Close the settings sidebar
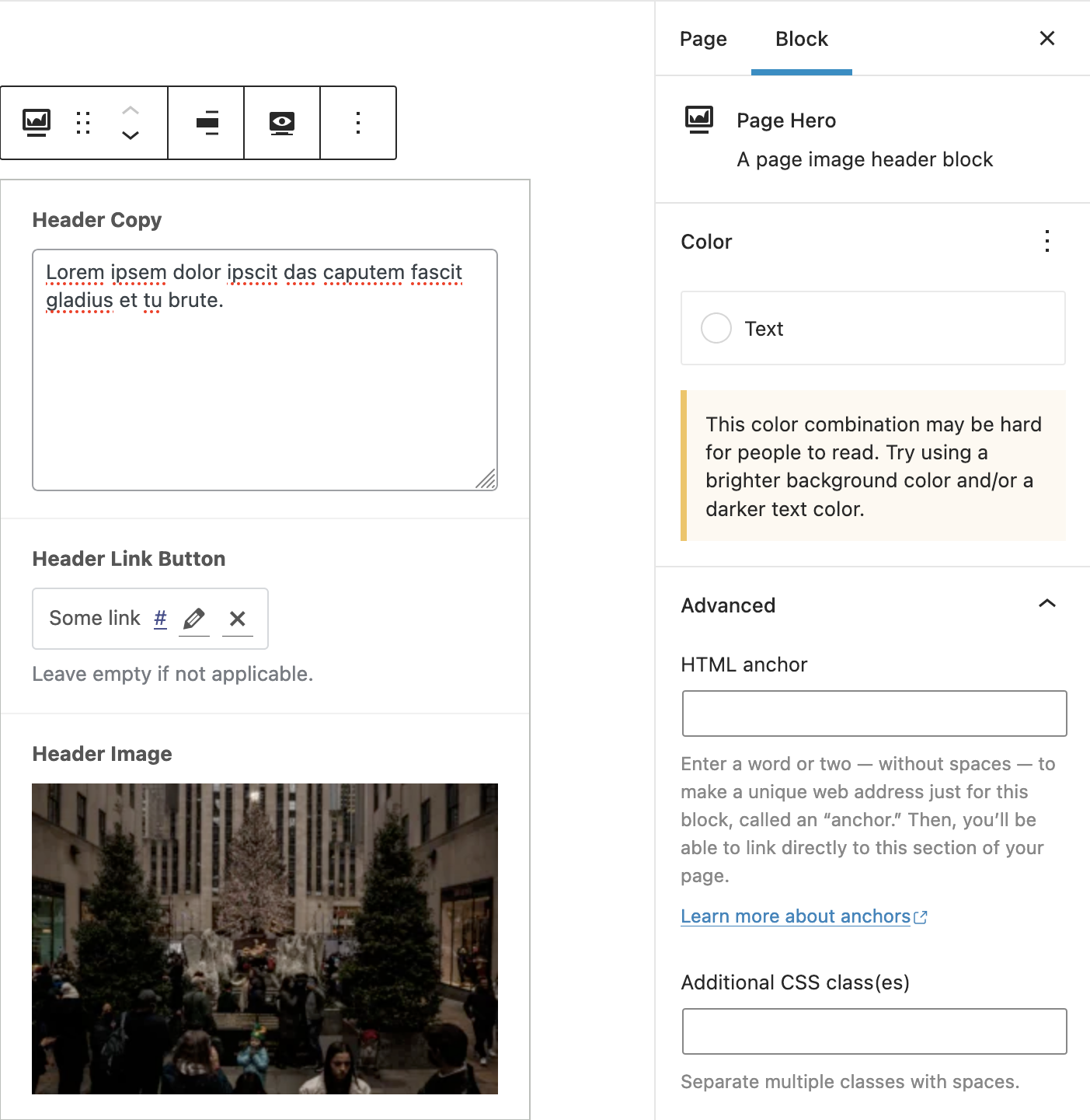The image size is (1090, 1120). (1046, 38)
